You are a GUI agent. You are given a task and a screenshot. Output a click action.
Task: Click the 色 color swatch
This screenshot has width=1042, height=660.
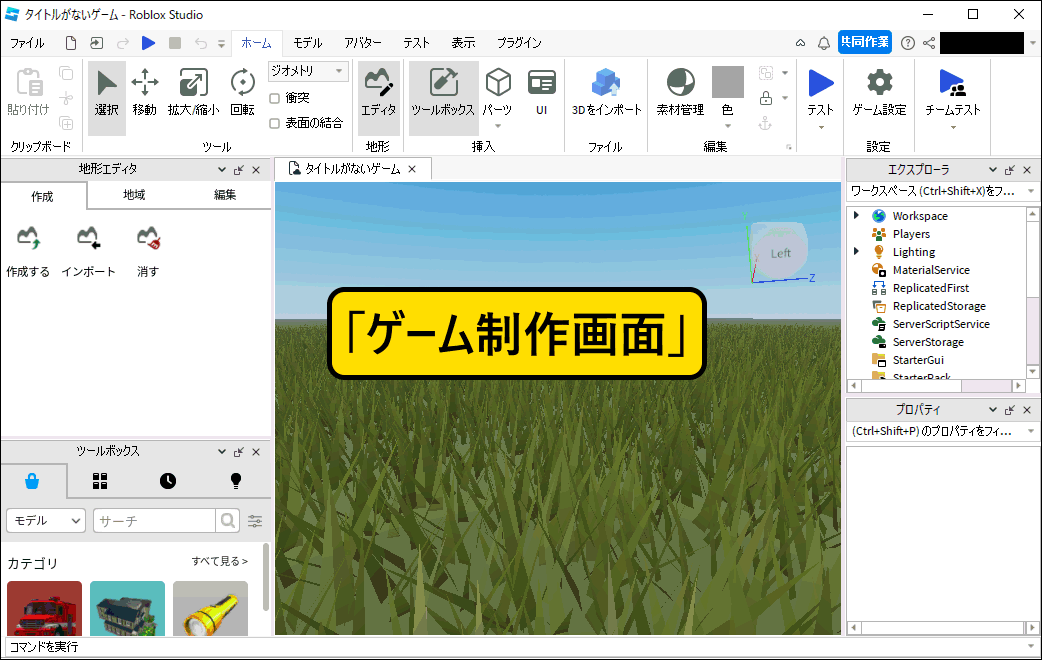click(728, 82)
